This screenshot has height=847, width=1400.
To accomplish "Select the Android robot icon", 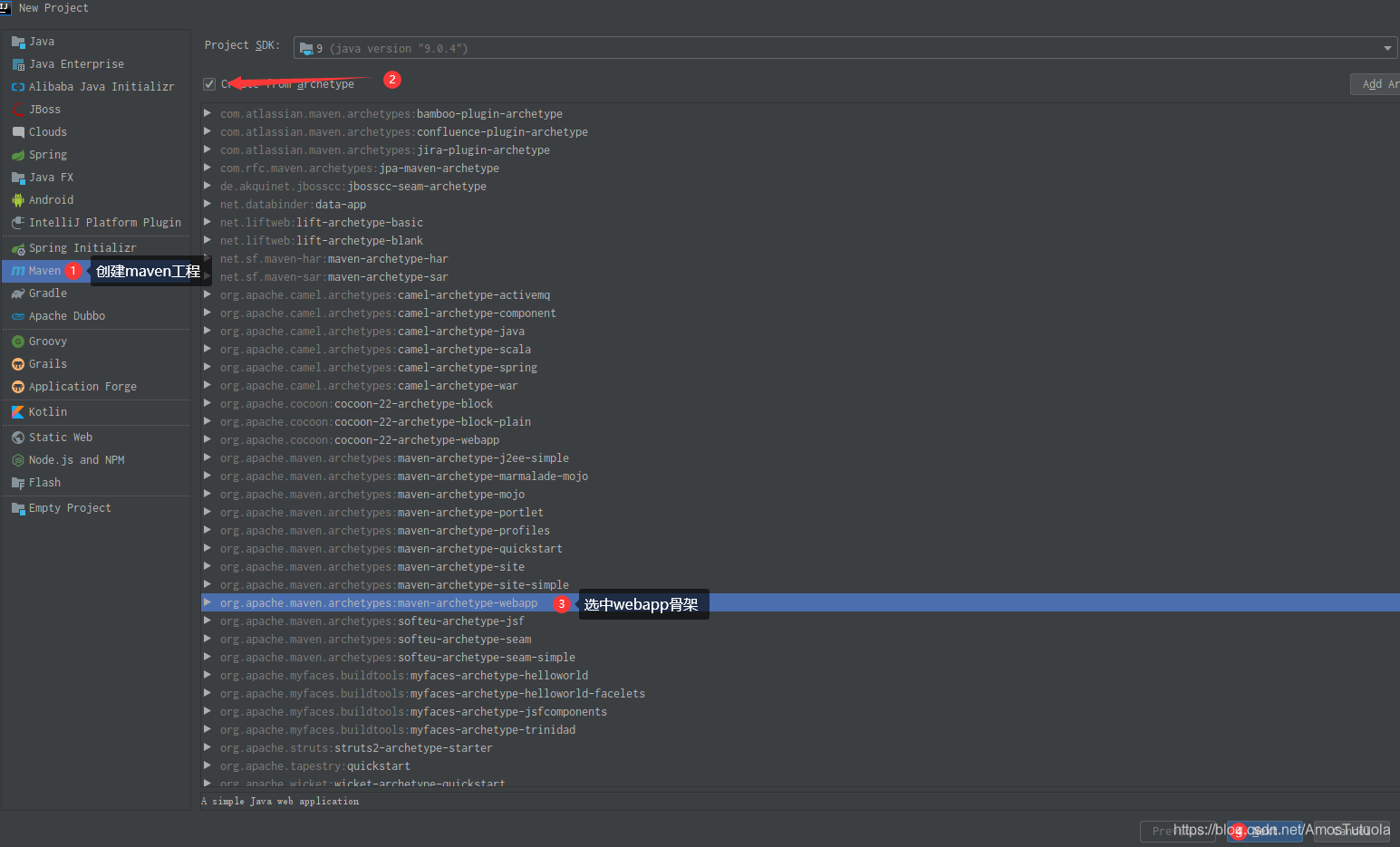I will pyautogui.click(x=18, y=200).
